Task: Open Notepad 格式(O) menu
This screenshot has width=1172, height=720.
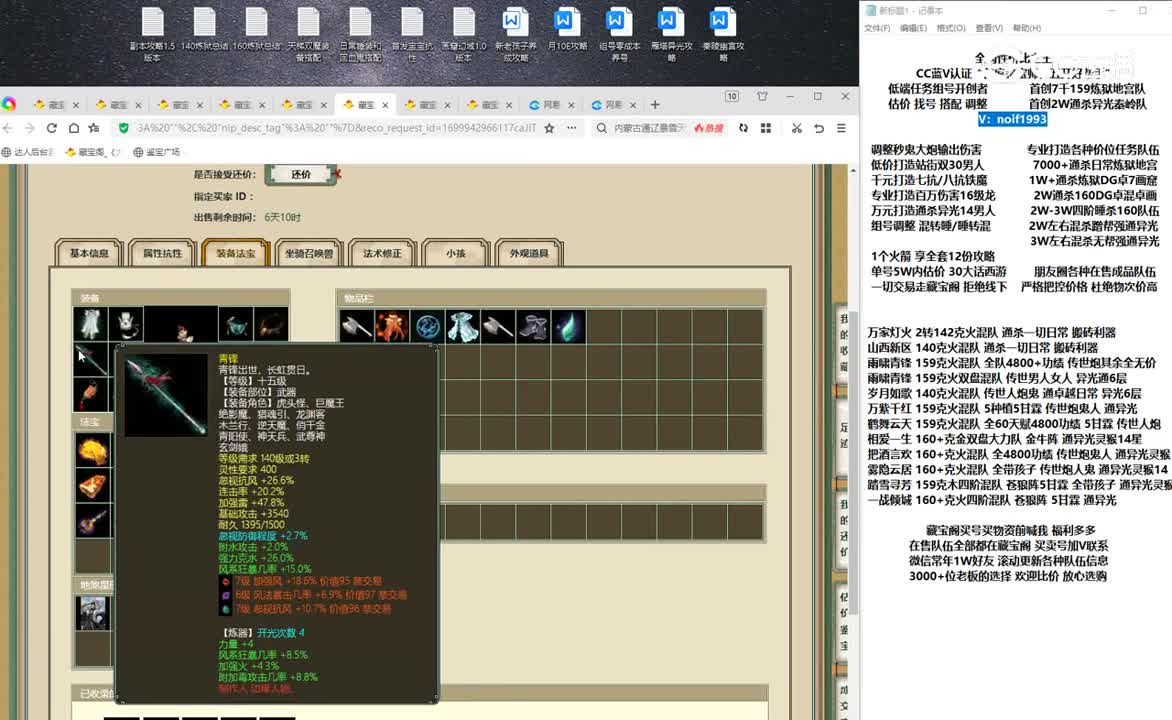Action: [950, 28]
